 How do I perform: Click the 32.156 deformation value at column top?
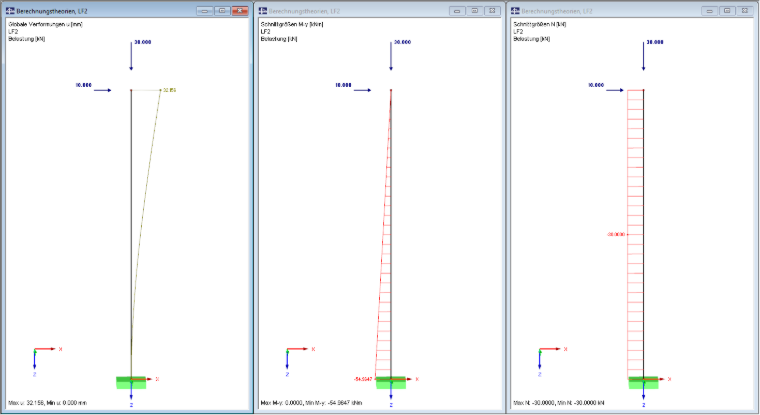170,90
